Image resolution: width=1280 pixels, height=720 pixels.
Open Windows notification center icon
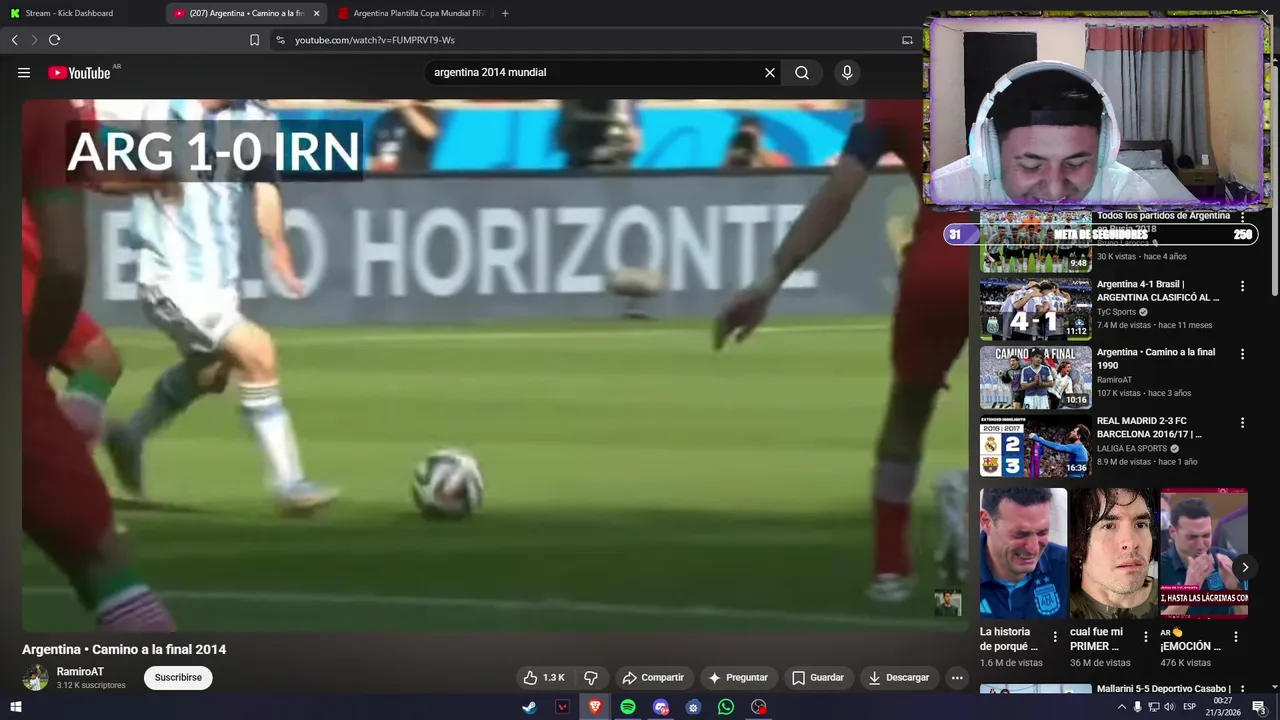coord(1259,707)
